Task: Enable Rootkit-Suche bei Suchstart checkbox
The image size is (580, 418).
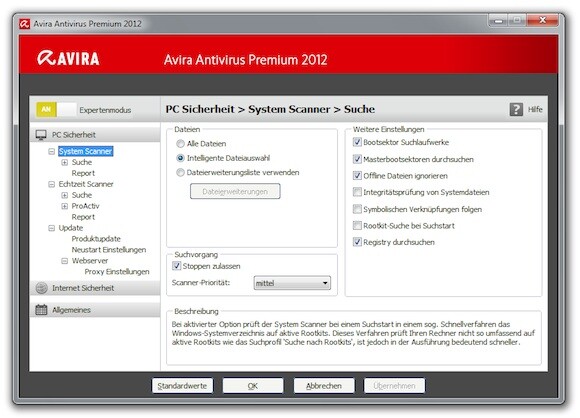Action: 357,225
